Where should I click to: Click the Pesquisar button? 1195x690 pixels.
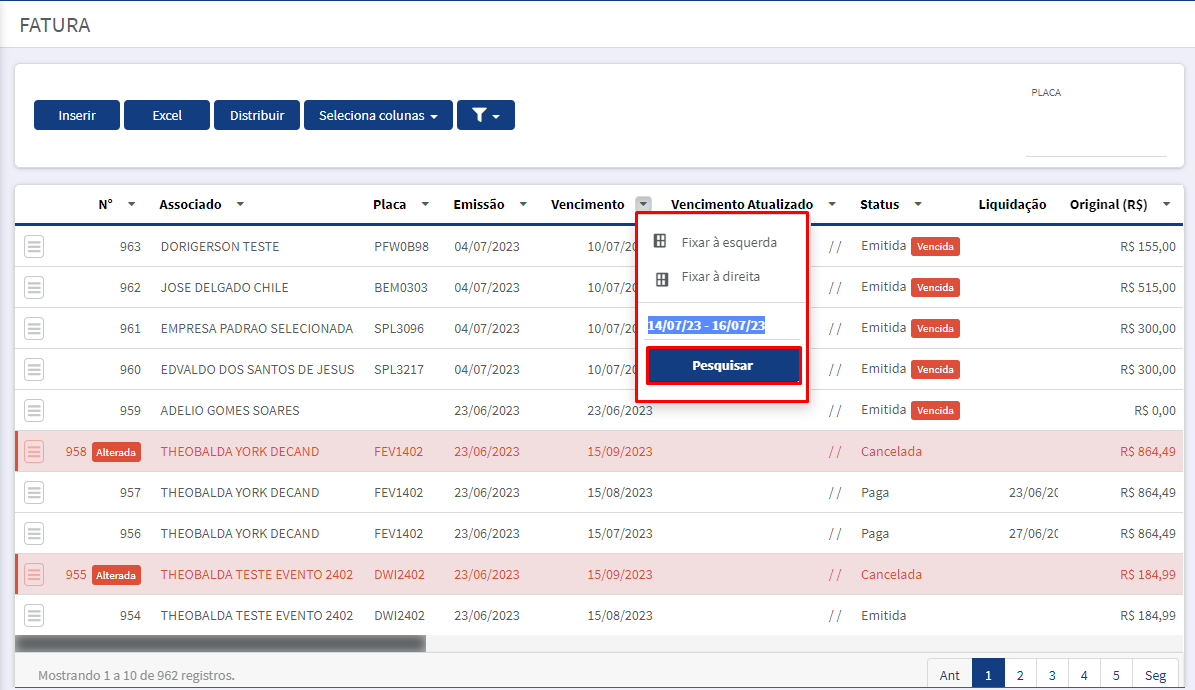point(722,366)
